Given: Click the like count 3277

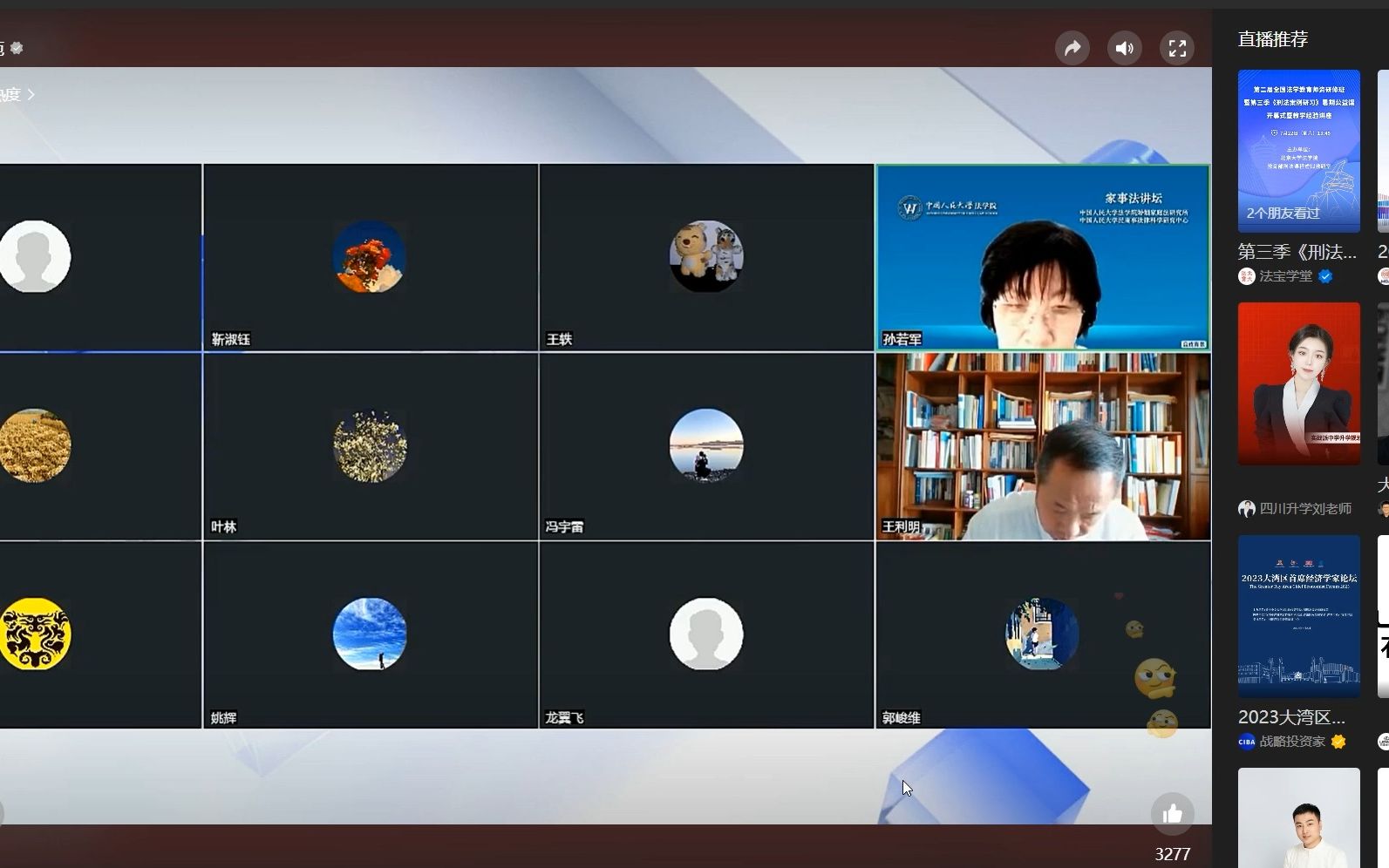Looking at the screenshot, I should [x=1172, y=854].
